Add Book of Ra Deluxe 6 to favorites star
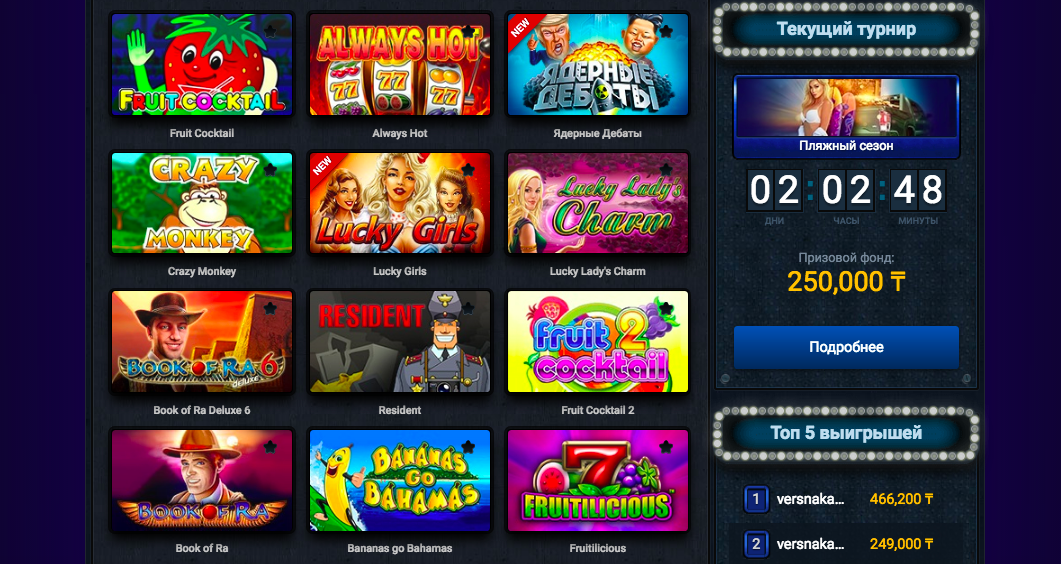This screenshot has height=564, width=1061. coord(270,308)
